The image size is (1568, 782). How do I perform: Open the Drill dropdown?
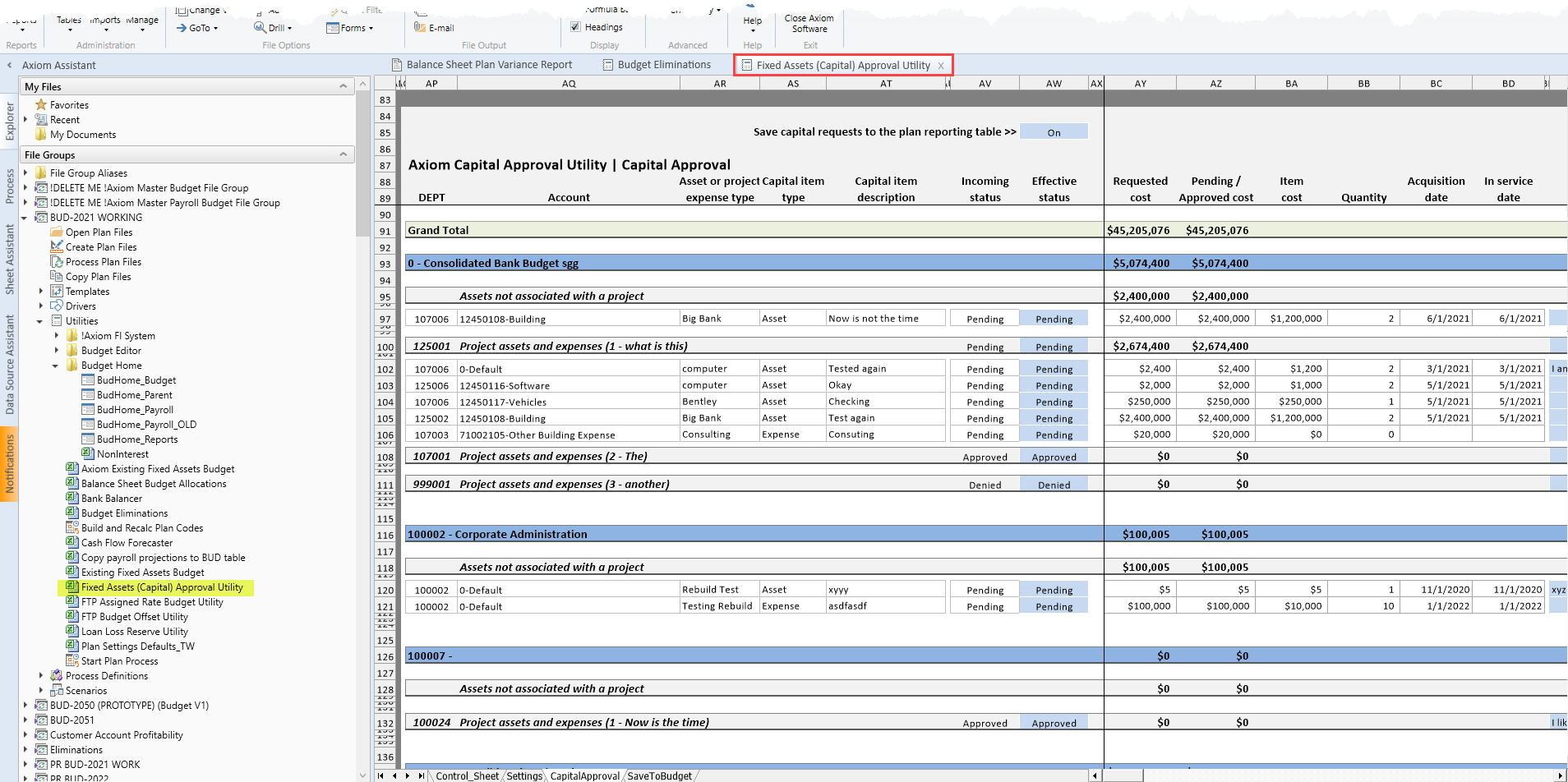point(273,28)
